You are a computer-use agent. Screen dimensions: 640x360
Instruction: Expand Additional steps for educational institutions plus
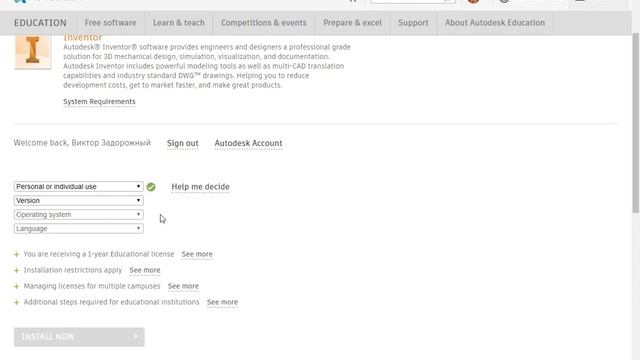click(16, 302)
